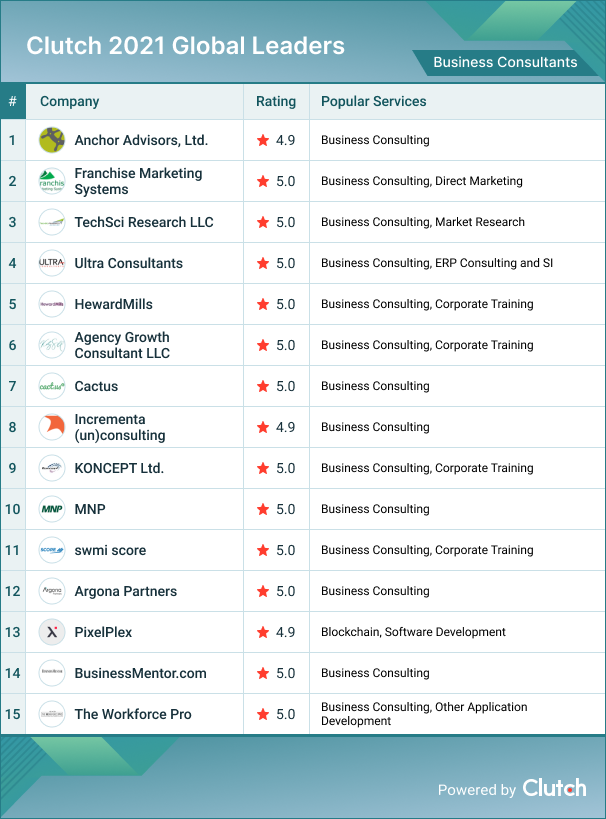Viewport: 606px width, 819px height.
Task: Click the rating star for HewardMills
Action: click(263, 304)
